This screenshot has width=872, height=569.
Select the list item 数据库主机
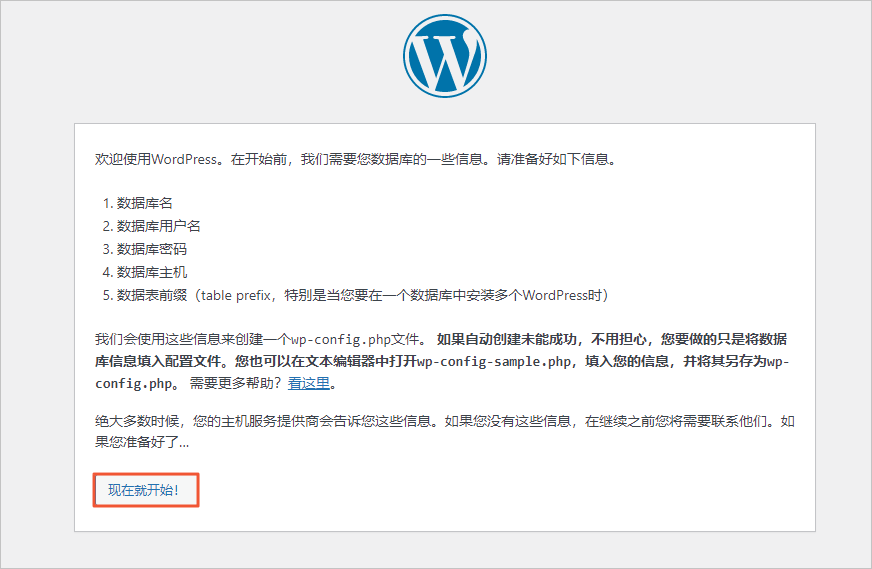(151, 272)
